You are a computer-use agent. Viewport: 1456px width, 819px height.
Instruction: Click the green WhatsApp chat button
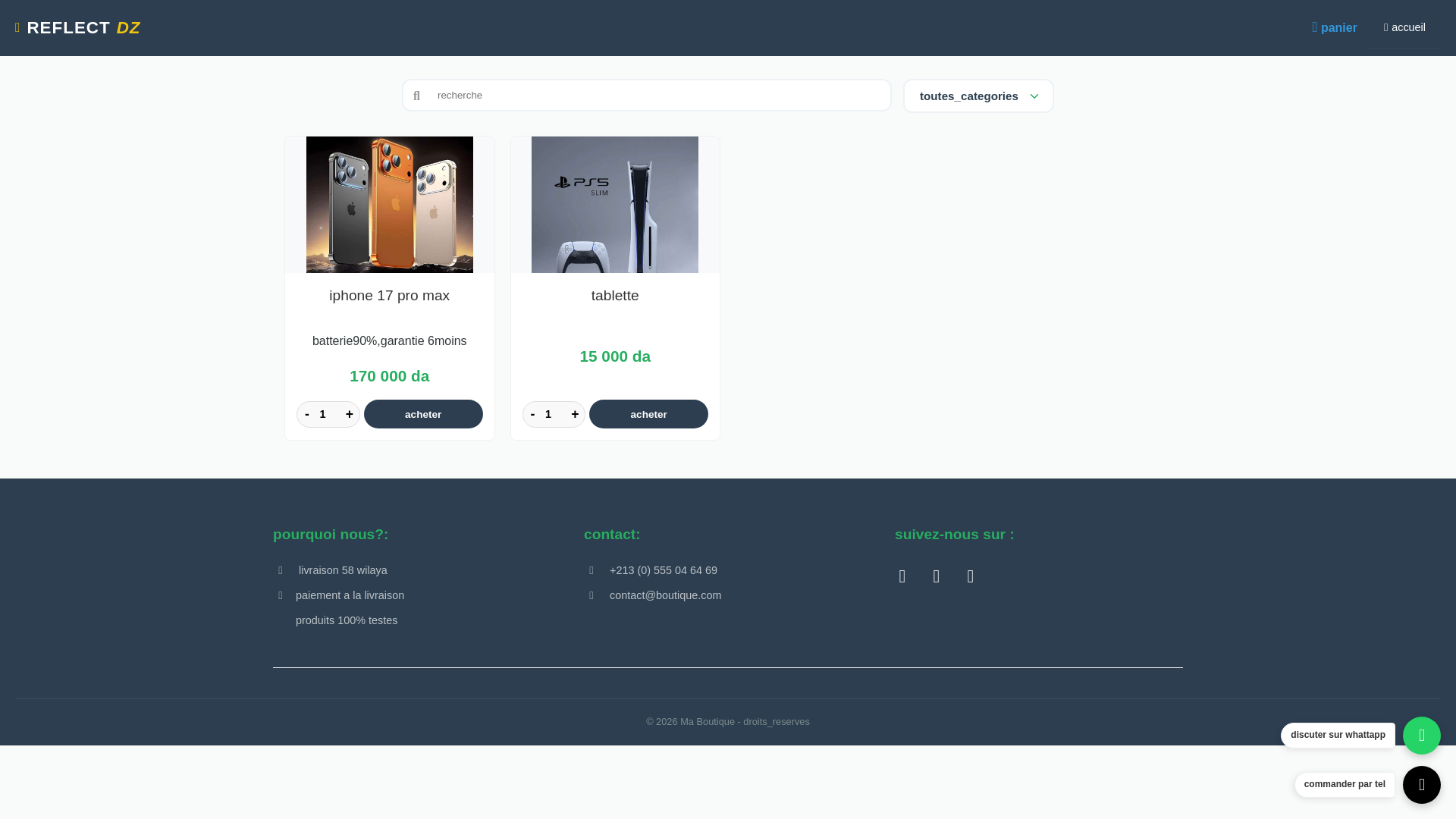pyautogui.click(x=1422, y=736)
